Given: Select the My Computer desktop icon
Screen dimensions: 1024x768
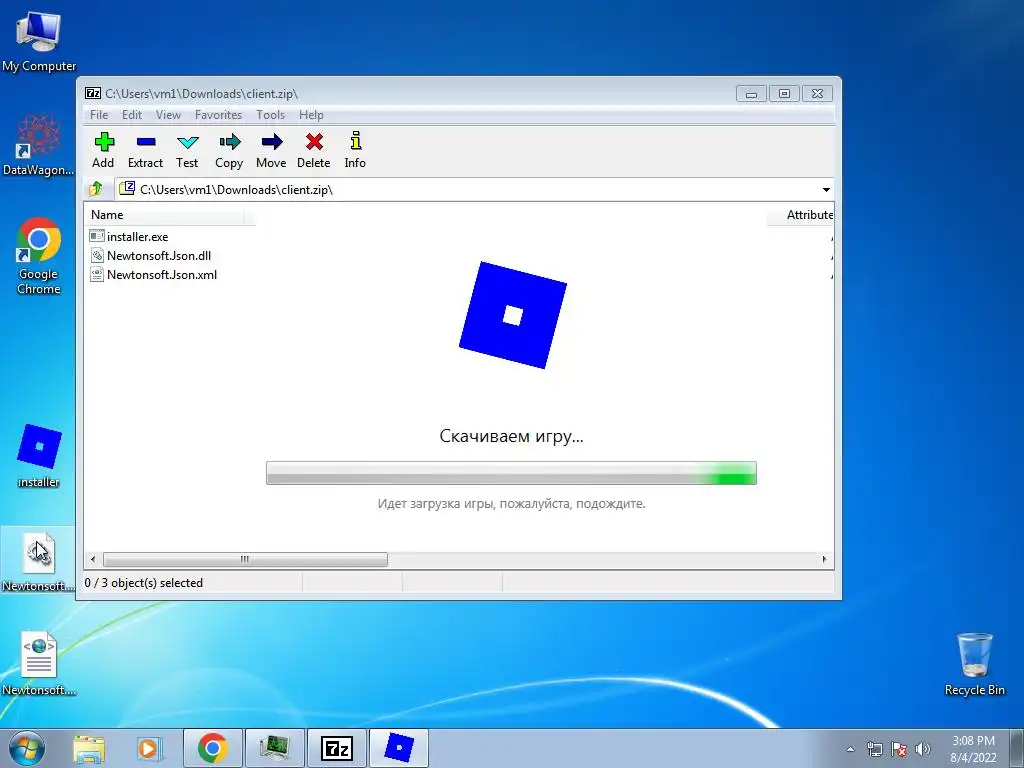Looking at the screenshot, I should coord(39,40).
